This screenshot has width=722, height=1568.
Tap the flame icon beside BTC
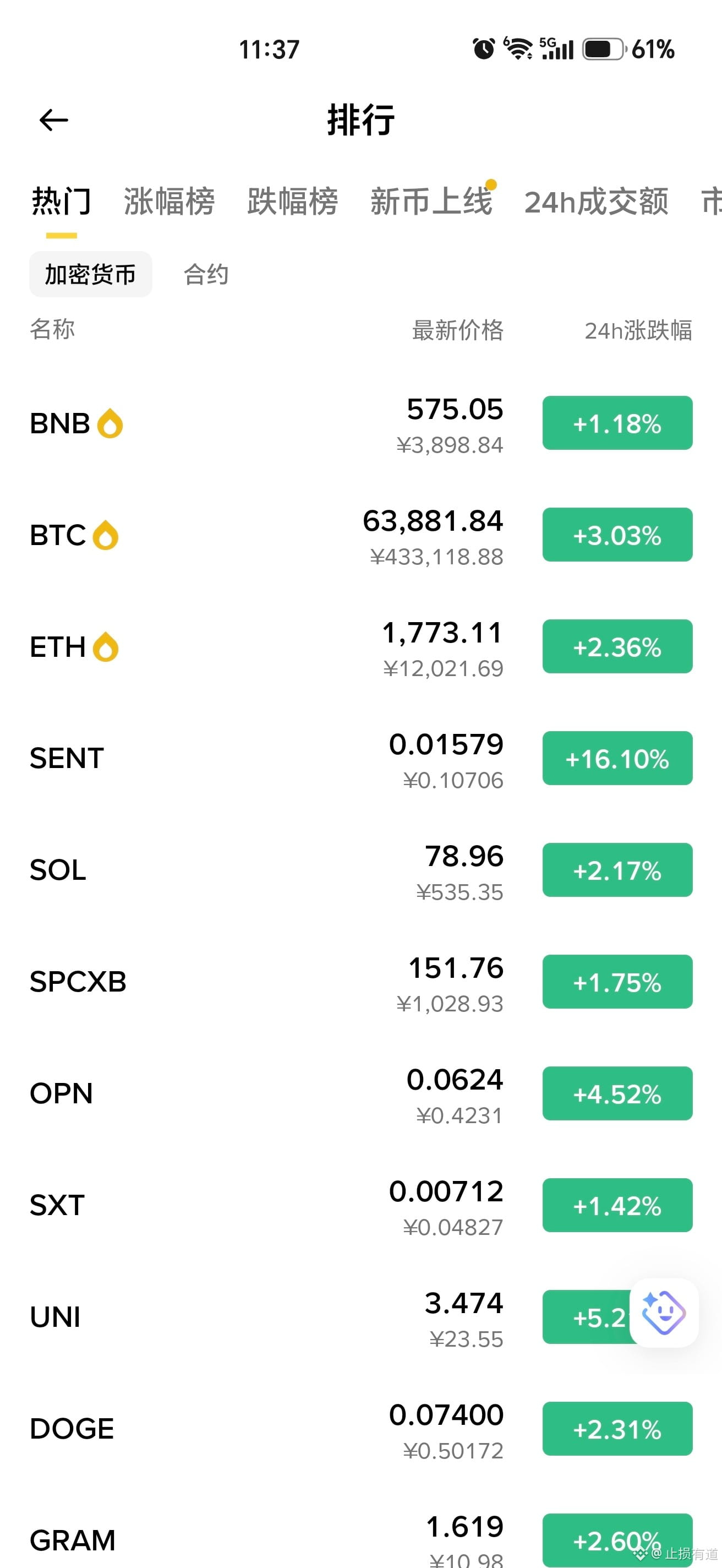pyautogui.click(x=105, y=535)
